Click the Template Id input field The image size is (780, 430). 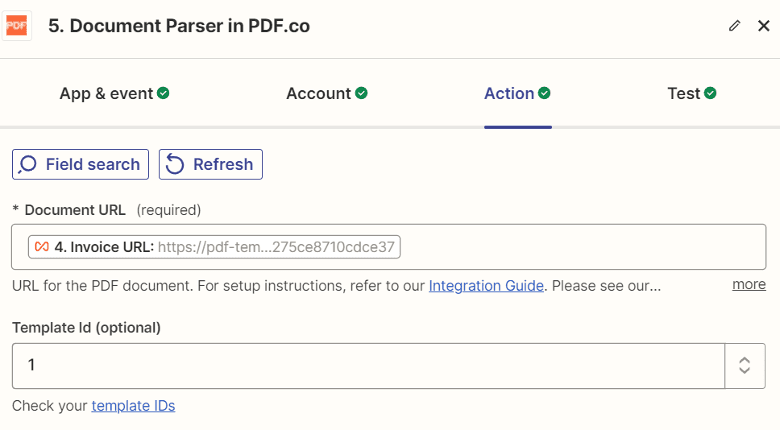(x=368, y=366)
